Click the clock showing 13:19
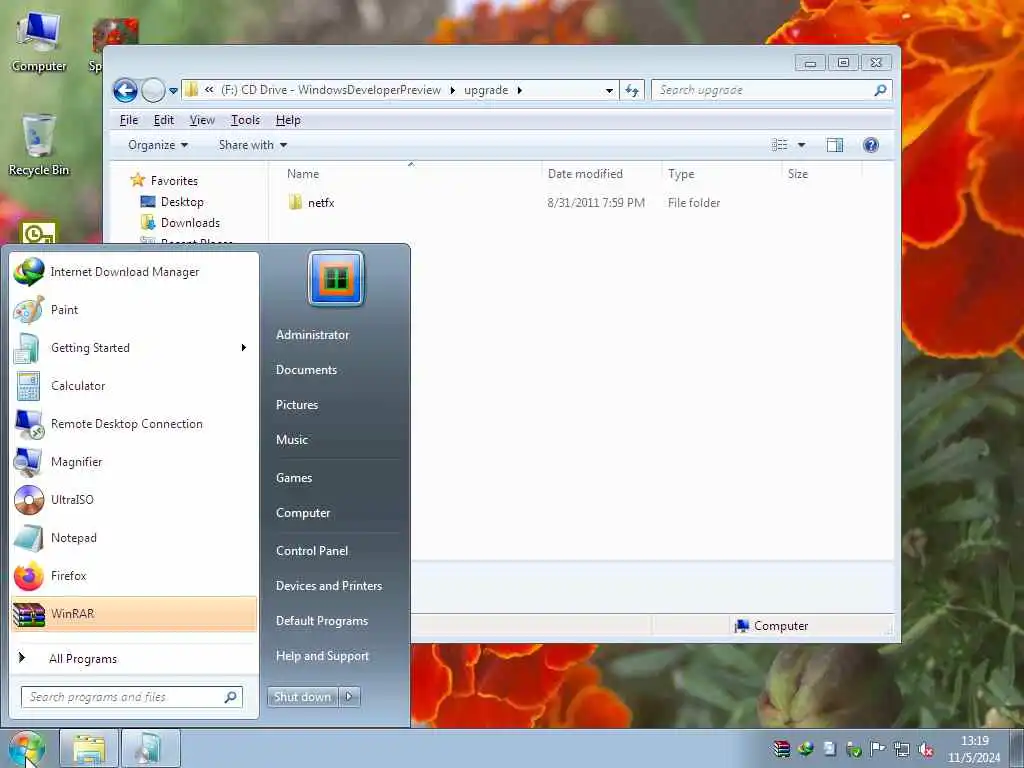The width and height of the screenshot is (1024, 768). tap(974, 740)
